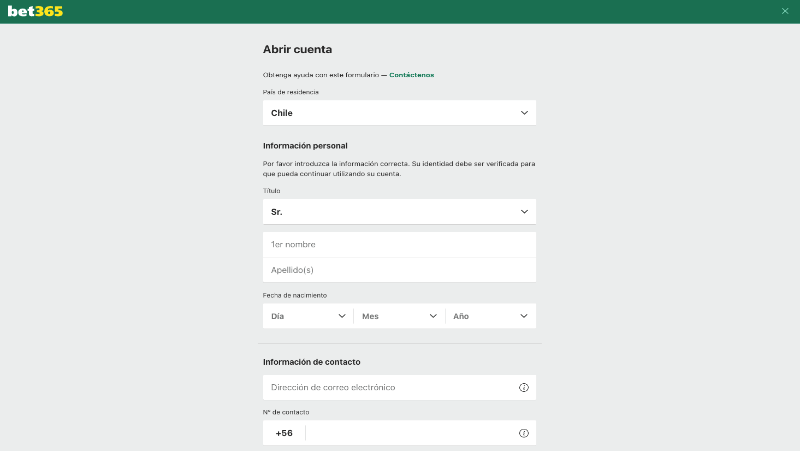Click the chevron arrow in Día selector
This screenshot has height=451, width=800.
(x=342, y=316)
